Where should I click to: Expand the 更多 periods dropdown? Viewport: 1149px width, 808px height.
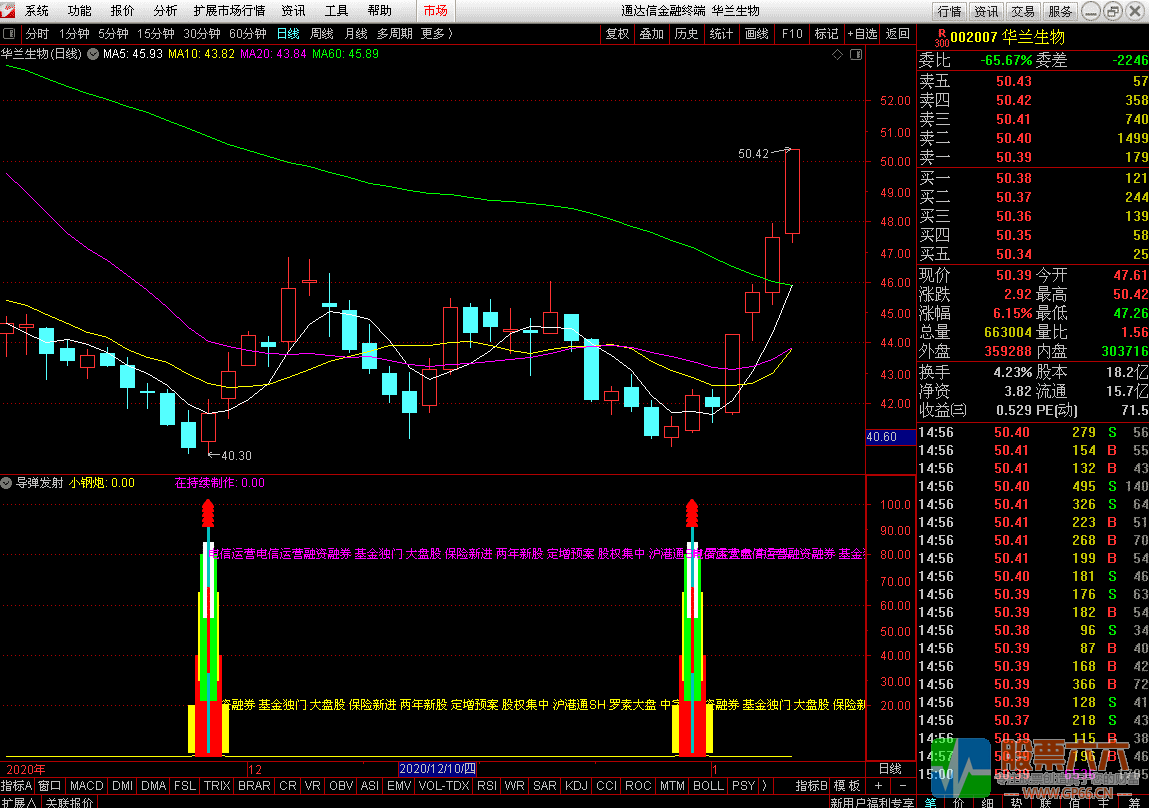tap(436, 33)
